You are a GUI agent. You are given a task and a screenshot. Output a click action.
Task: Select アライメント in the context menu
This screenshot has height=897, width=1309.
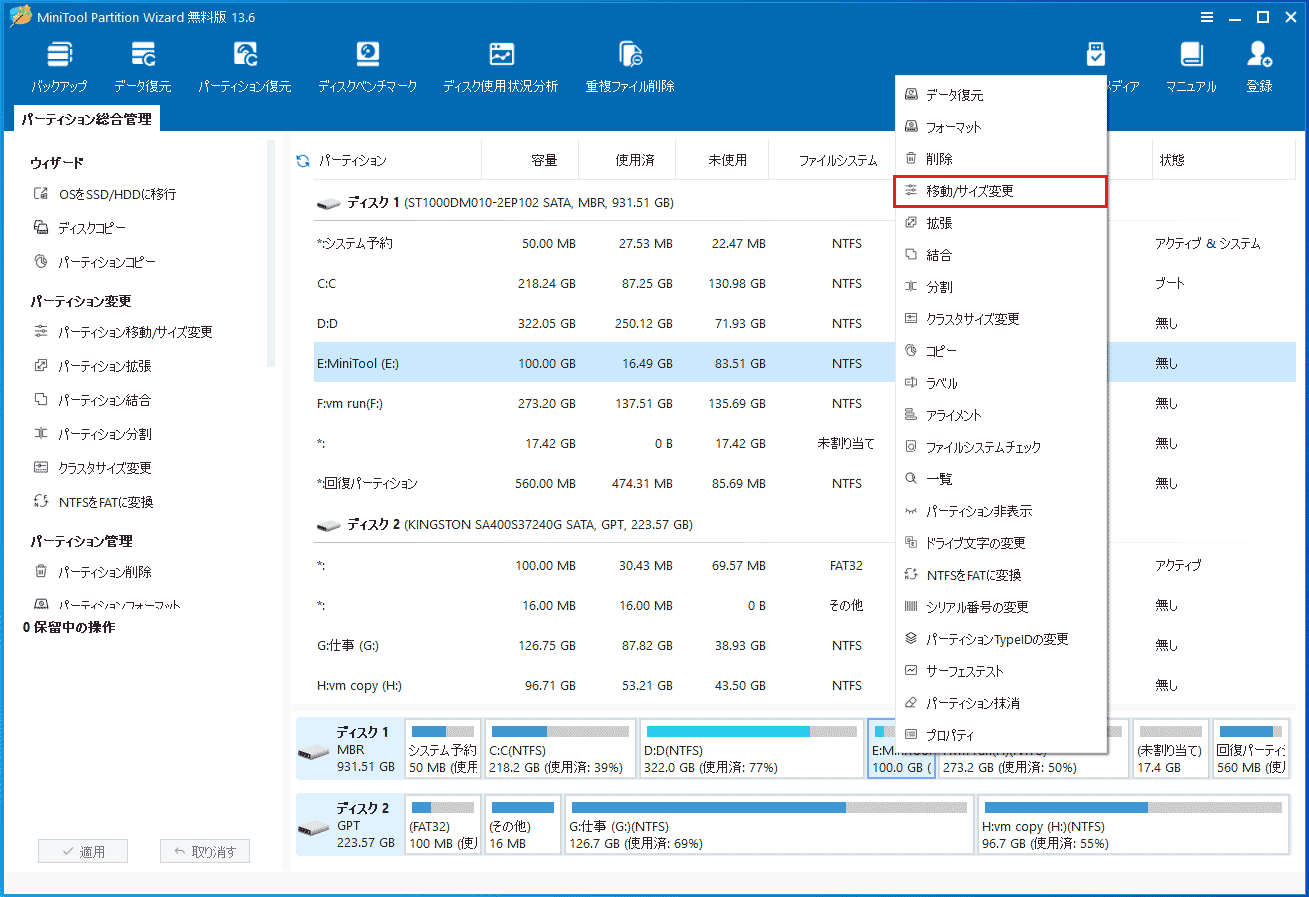(x=1001, y=415)
